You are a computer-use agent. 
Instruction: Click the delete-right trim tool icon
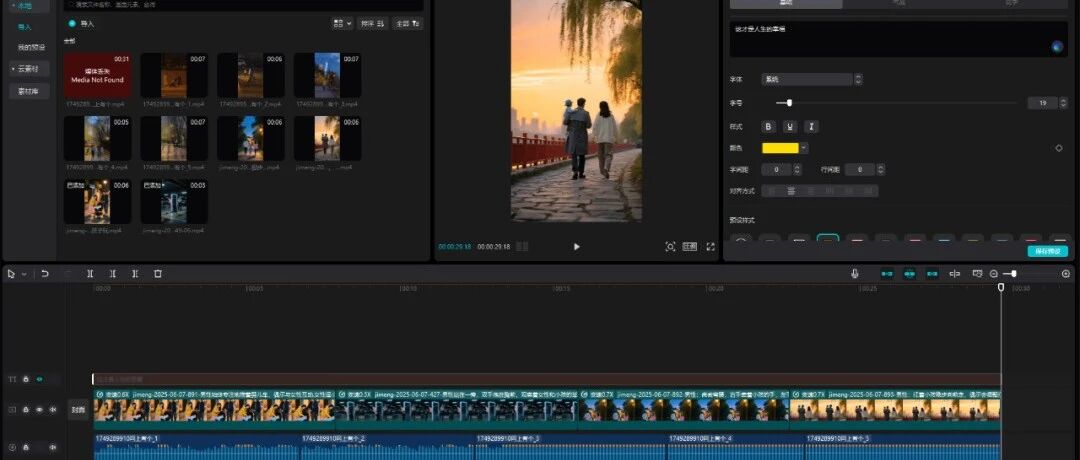[x=135, y=274]
